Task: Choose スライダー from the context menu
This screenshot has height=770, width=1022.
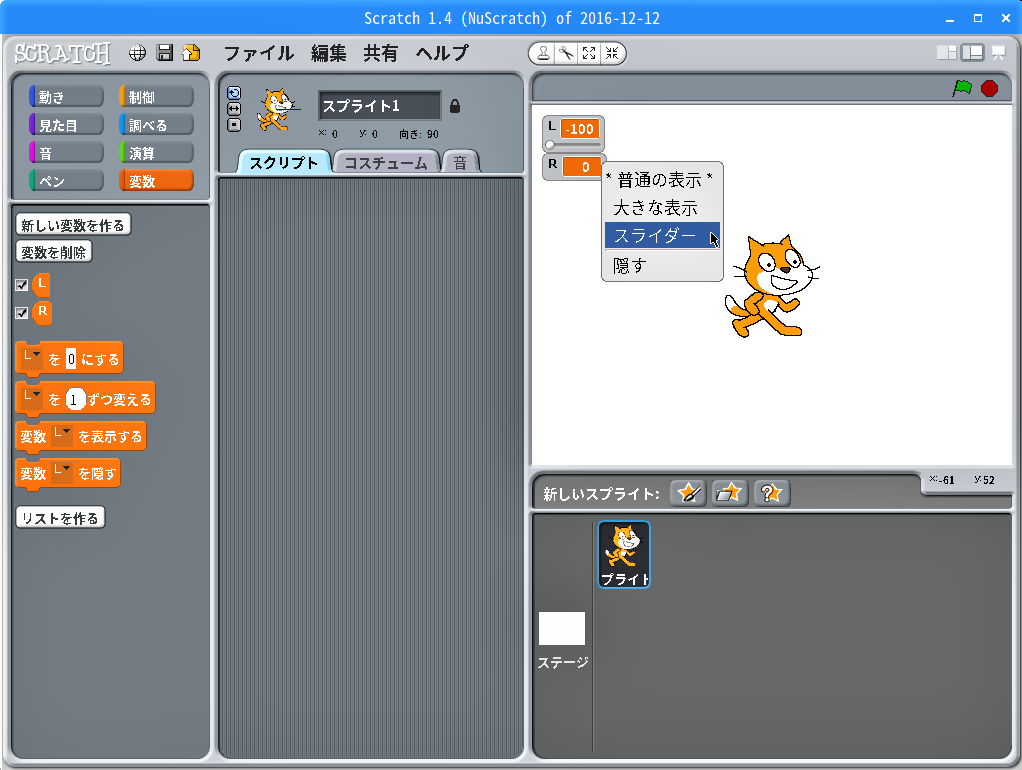Action: click(x=662, y=235)
